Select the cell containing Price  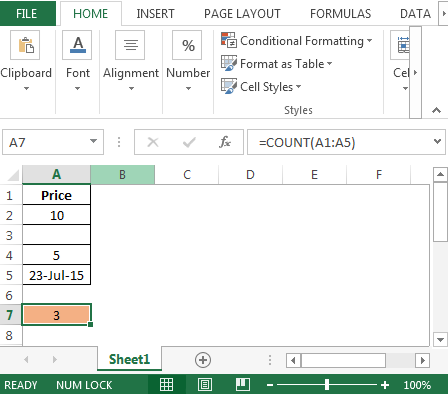click(x=56, y=195)
